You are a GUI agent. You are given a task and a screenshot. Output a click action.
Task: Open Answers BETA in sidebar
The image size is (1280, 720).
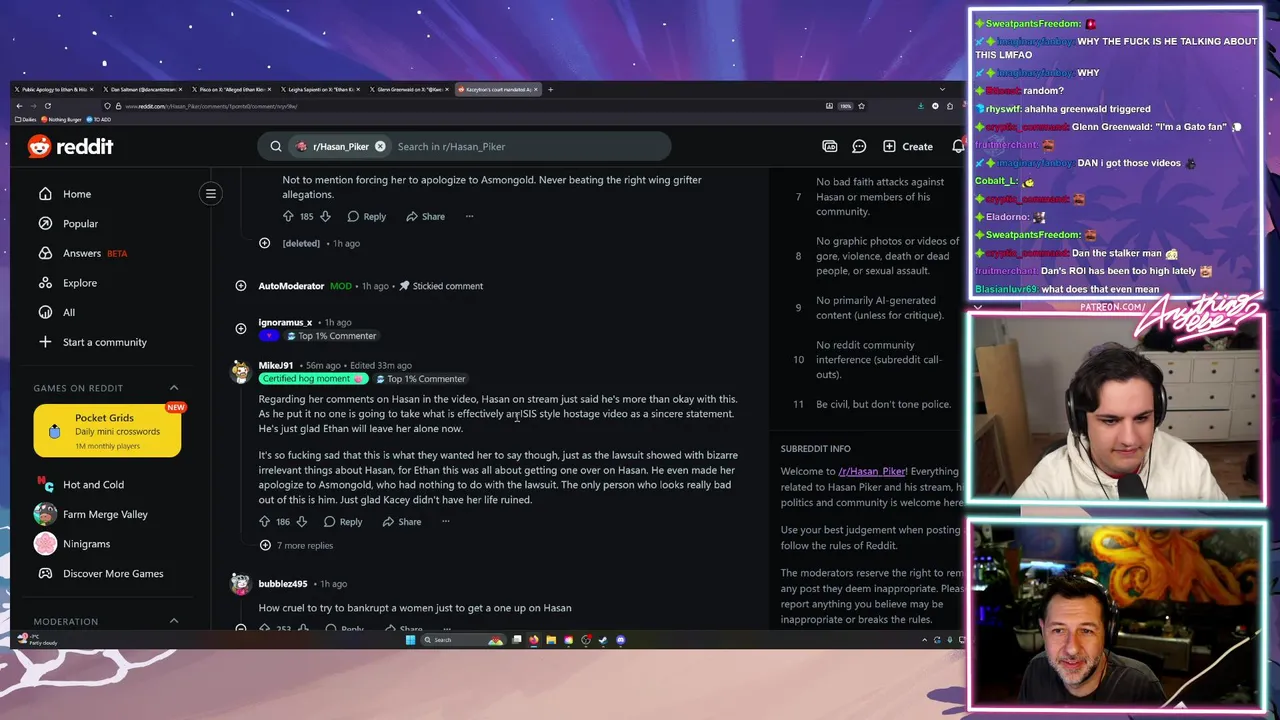(82, 253)
